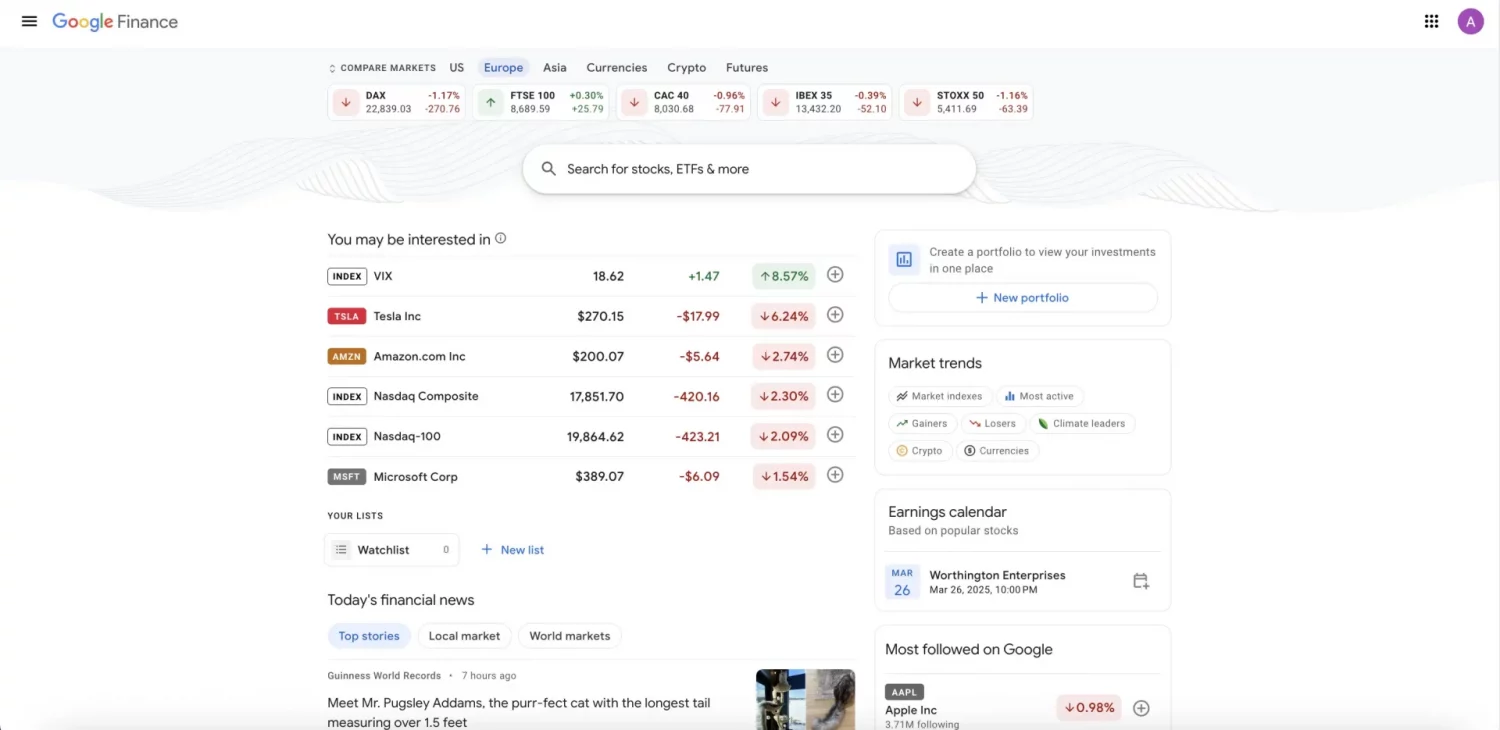Screen dimensions: 1500x730
Task: Open the Watchlist
Action: click(x=392, y=550)
